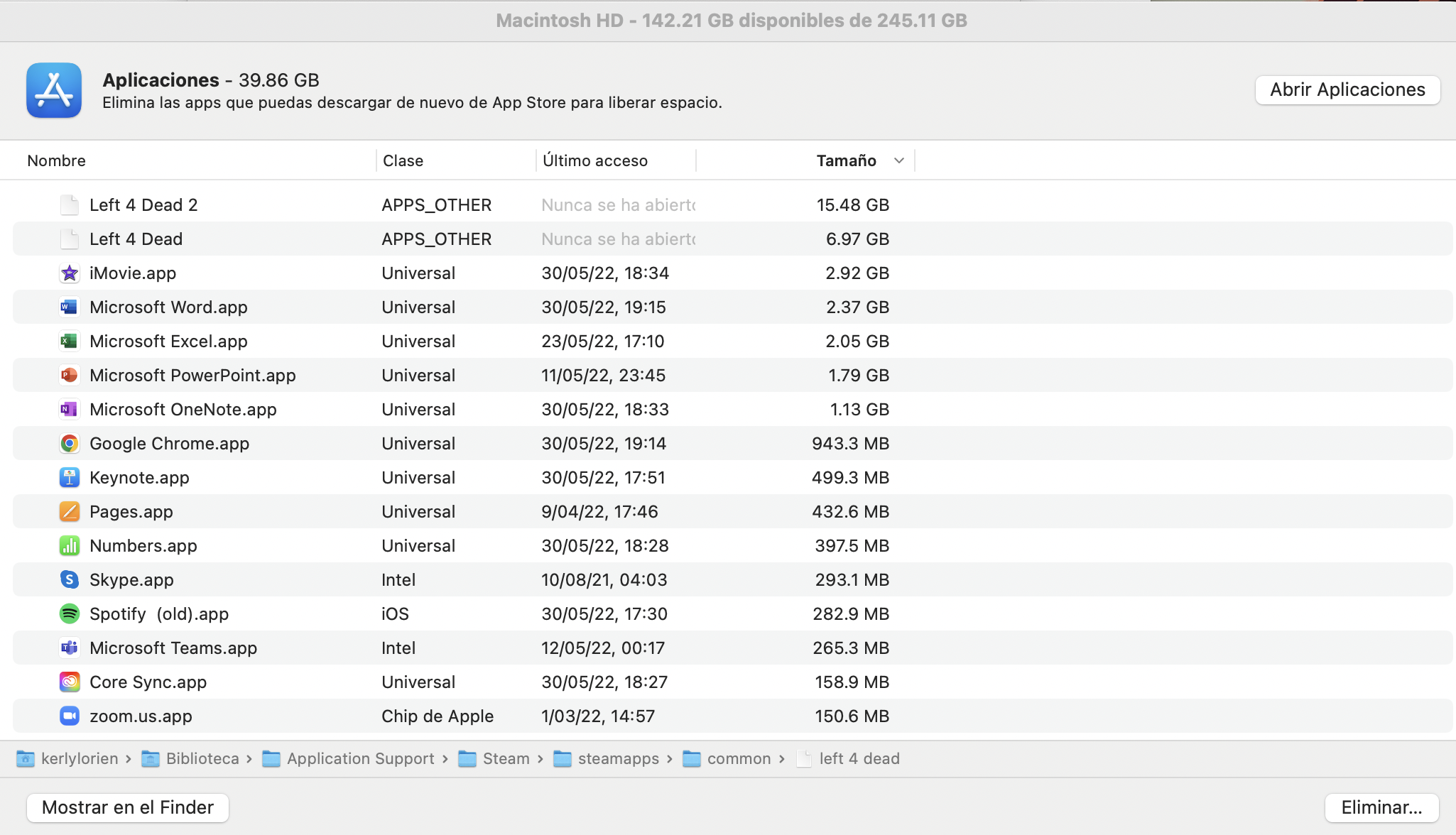Select the Google Chrome icon
Image resolution: width=1456 pixels, height=835 pixels.
point(69,444)
